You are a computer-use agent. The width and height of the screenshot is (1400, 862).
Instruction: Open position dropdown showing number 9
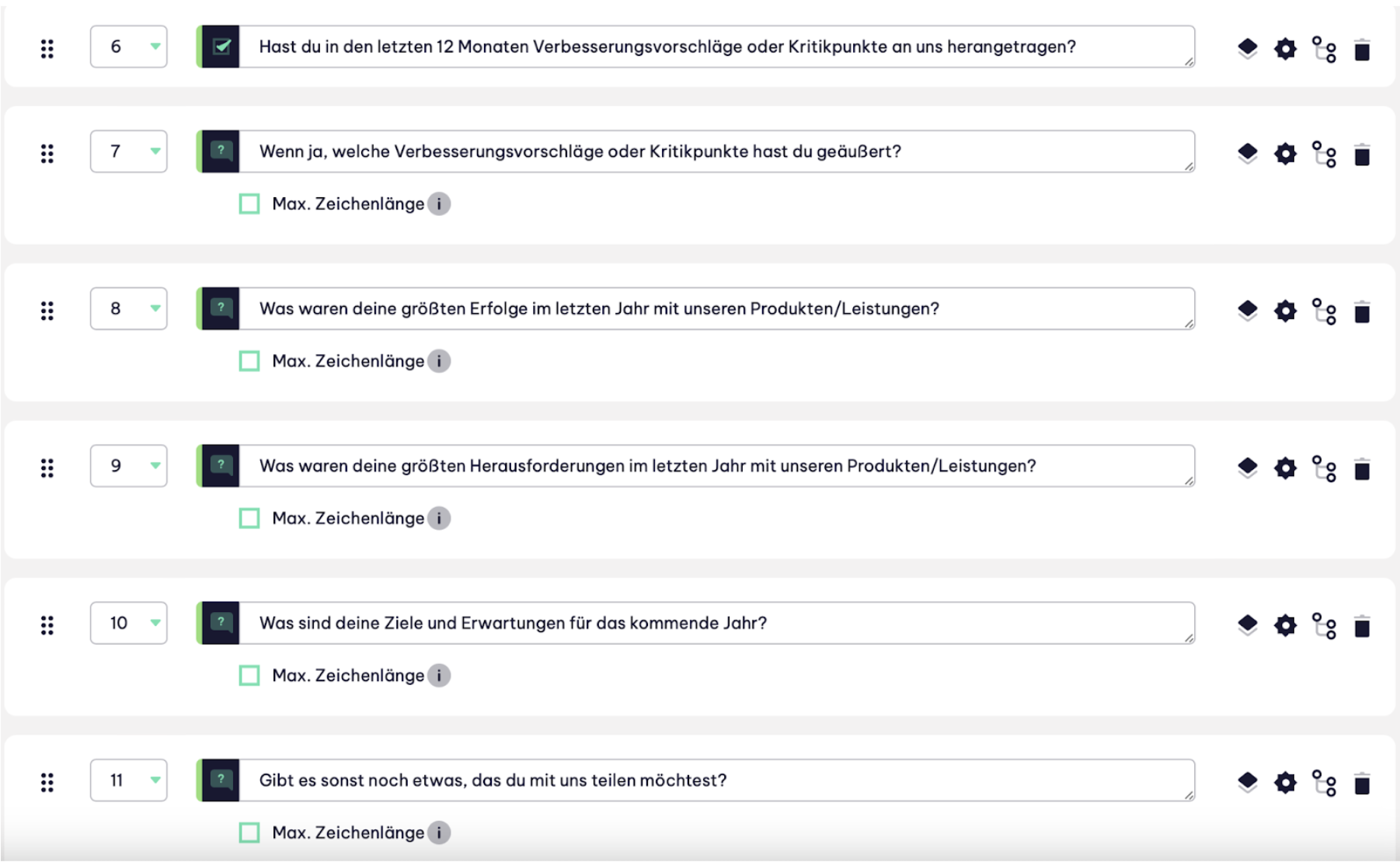coord(129,466)
